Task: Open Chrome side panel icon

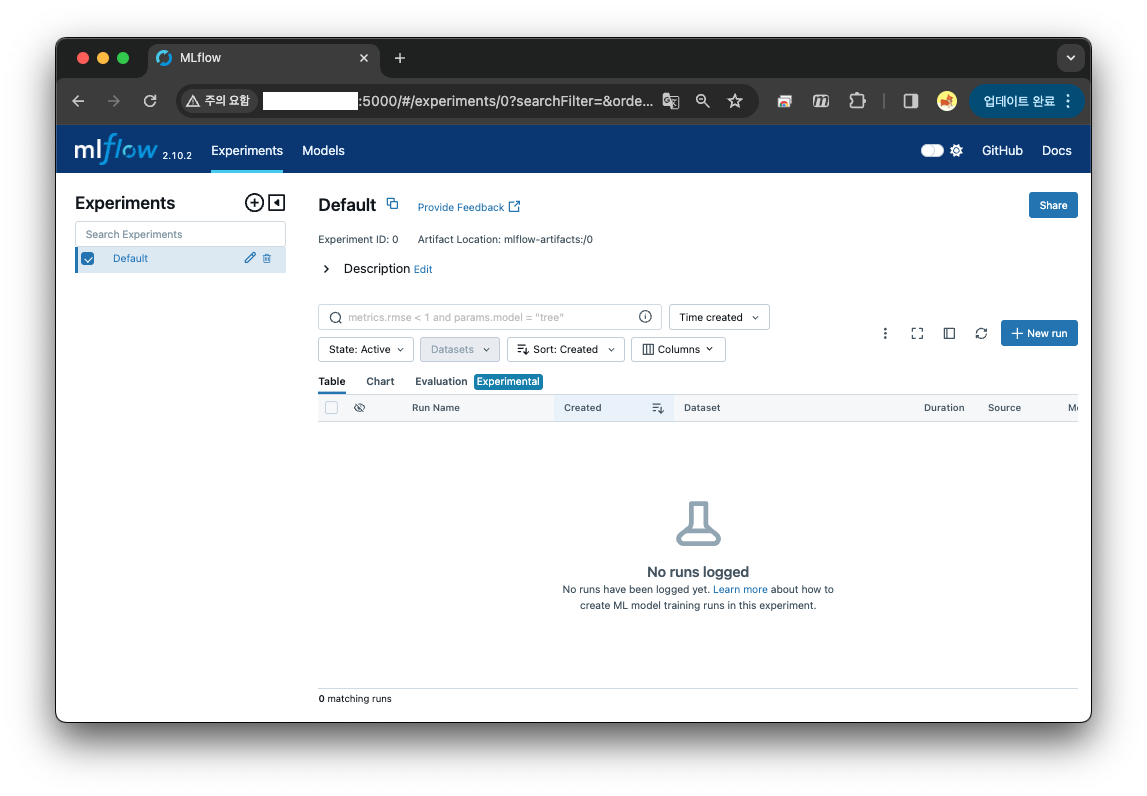Action: 911,101
